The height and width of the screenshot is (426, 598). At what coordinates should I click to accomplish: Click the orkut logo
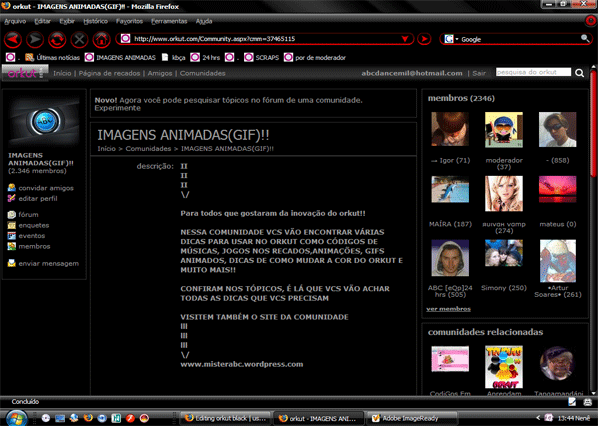(x=25, y=73)
